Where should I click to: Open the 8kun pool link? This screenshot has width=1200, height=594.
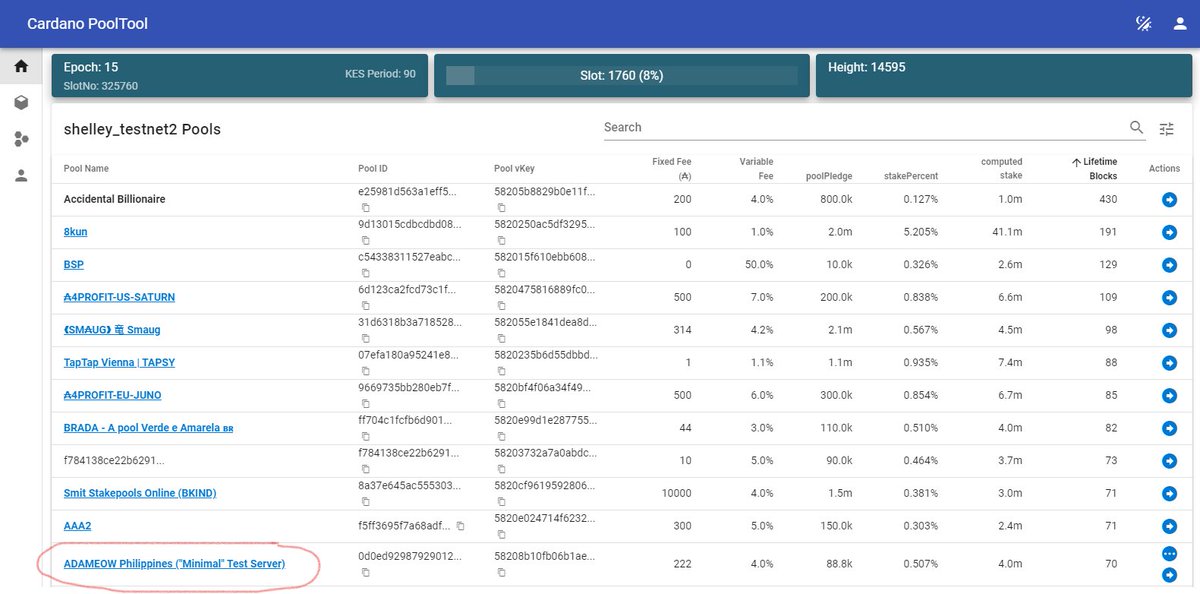(75, 232)
